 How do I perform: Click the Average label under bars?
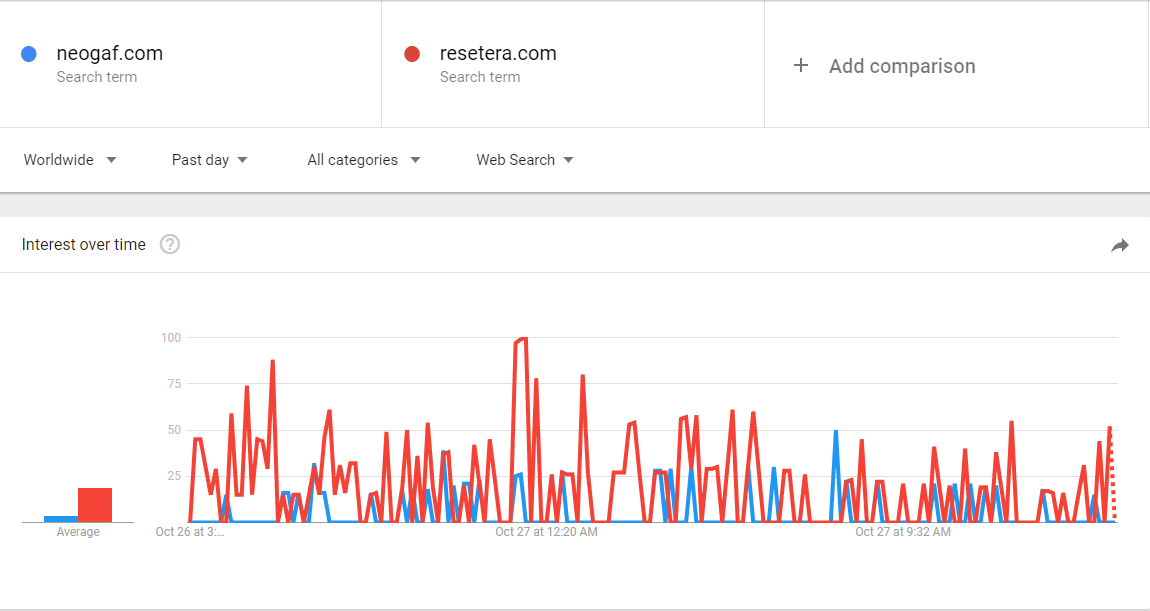pos(78,532)
